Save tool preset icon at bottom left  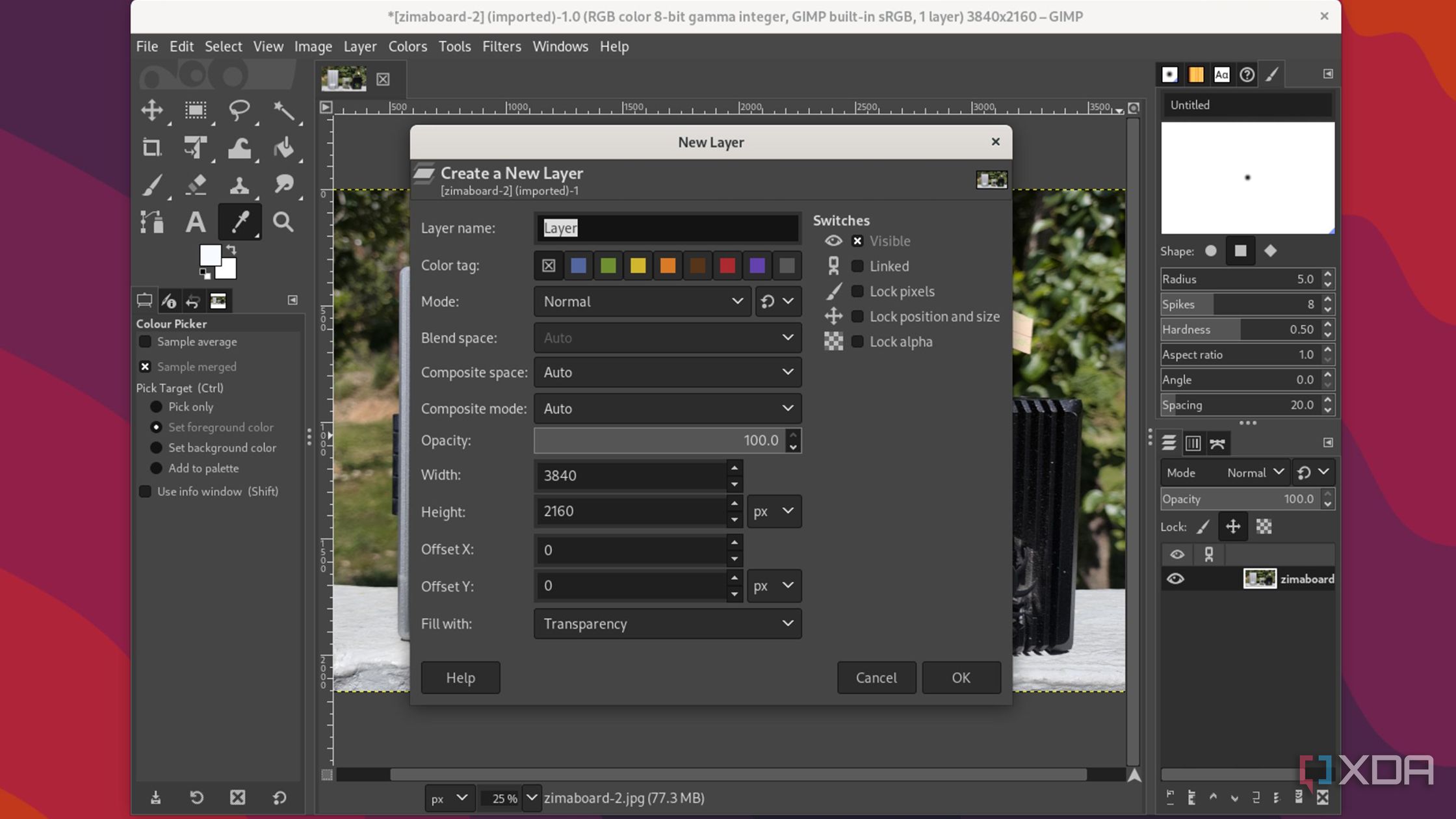tap(155, 798)
